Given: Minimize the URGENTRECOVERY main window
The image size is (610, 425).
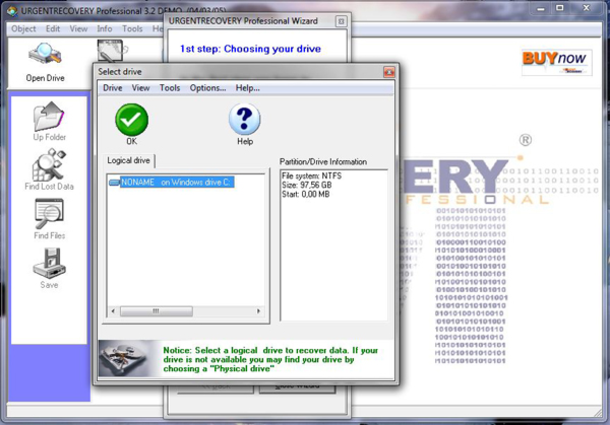Looking at the screenshot, I should click(x=541, y=8).
